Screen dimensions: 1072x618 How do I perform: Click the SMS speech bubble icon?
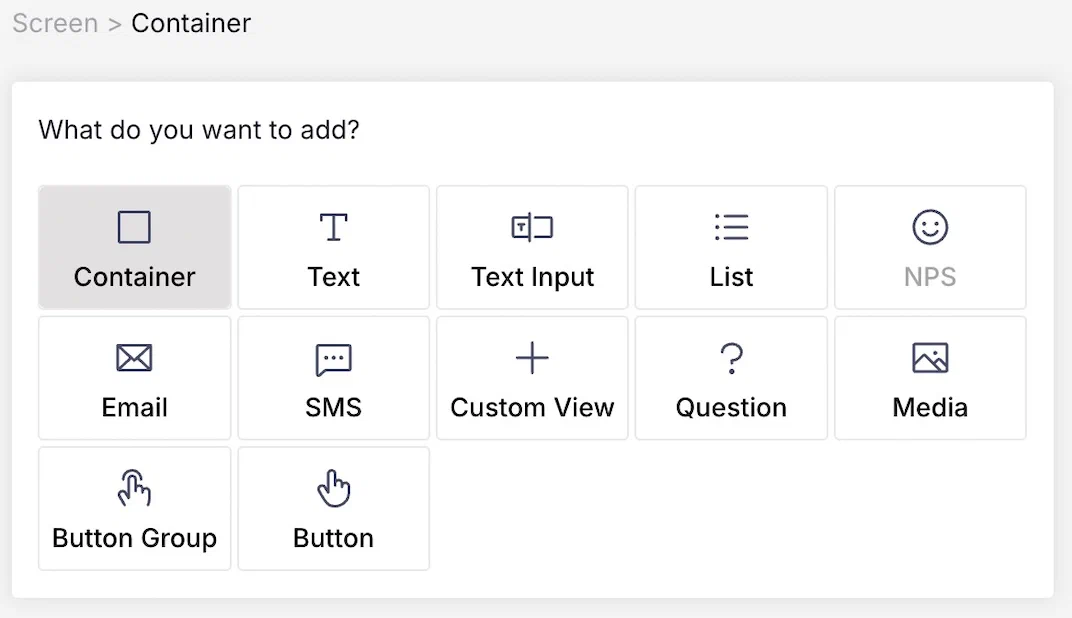point(333,359)
